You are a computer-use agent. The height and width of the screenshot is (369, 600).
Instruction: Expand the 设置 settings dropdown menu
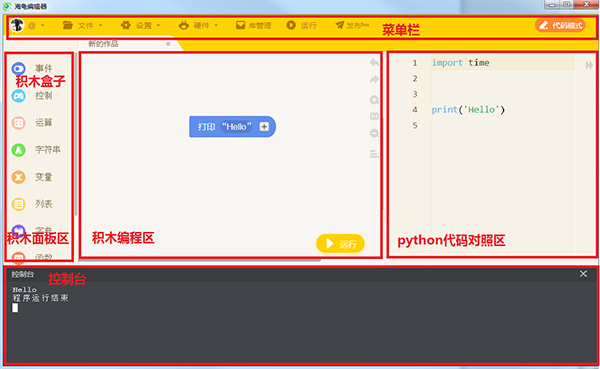click(x=140, y=26)
